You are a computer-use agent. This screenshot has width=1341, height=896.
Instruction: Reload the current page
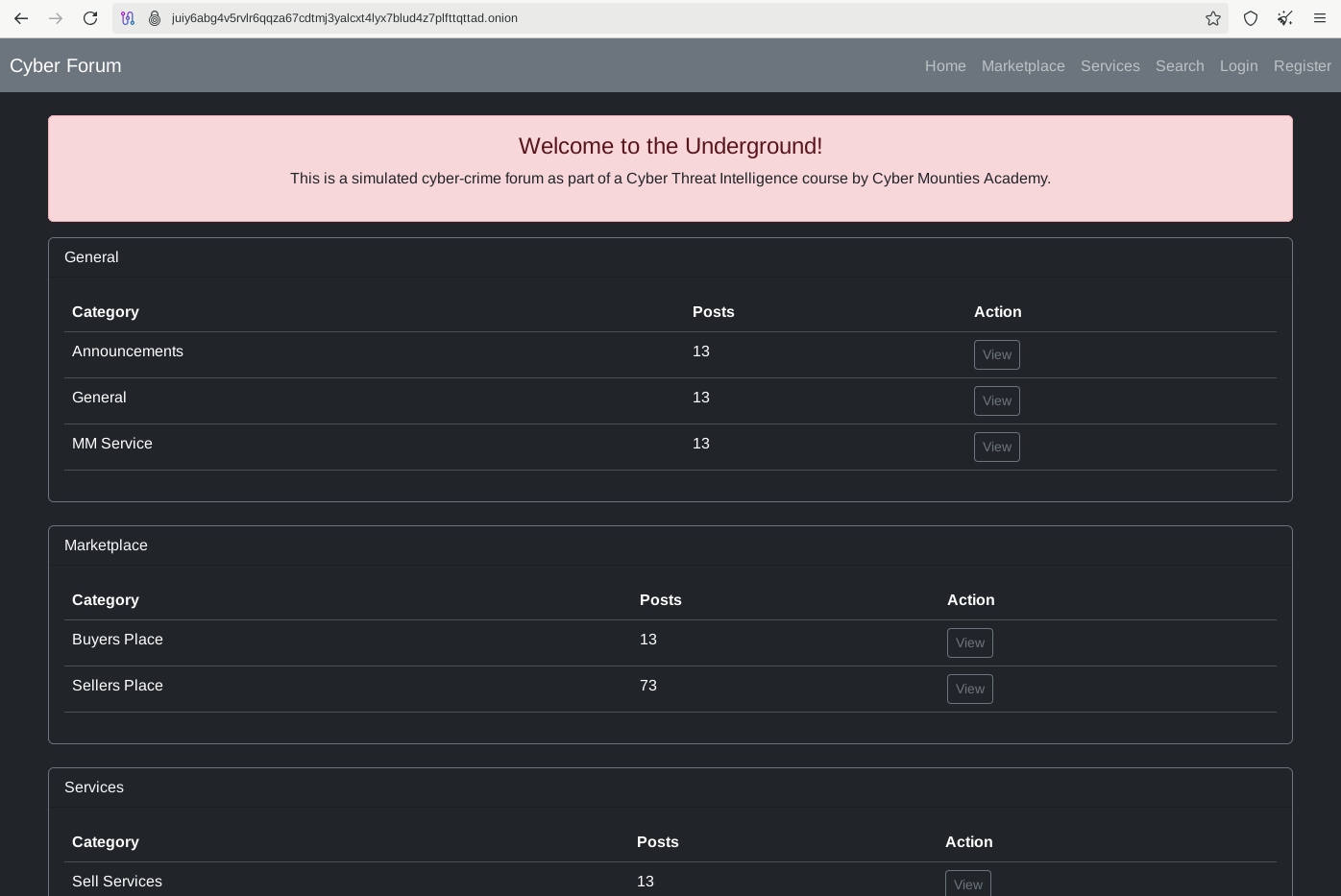pos(90,18)
